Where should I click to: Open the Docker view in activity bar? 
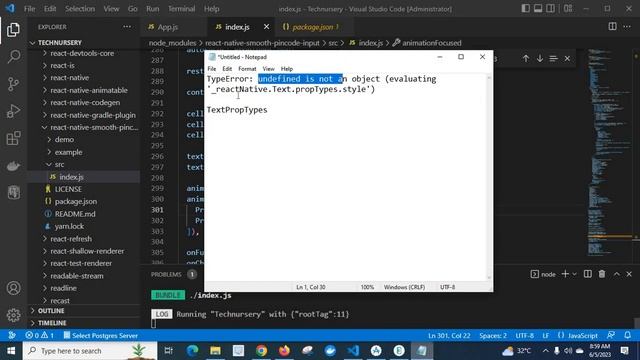[13, 165]
